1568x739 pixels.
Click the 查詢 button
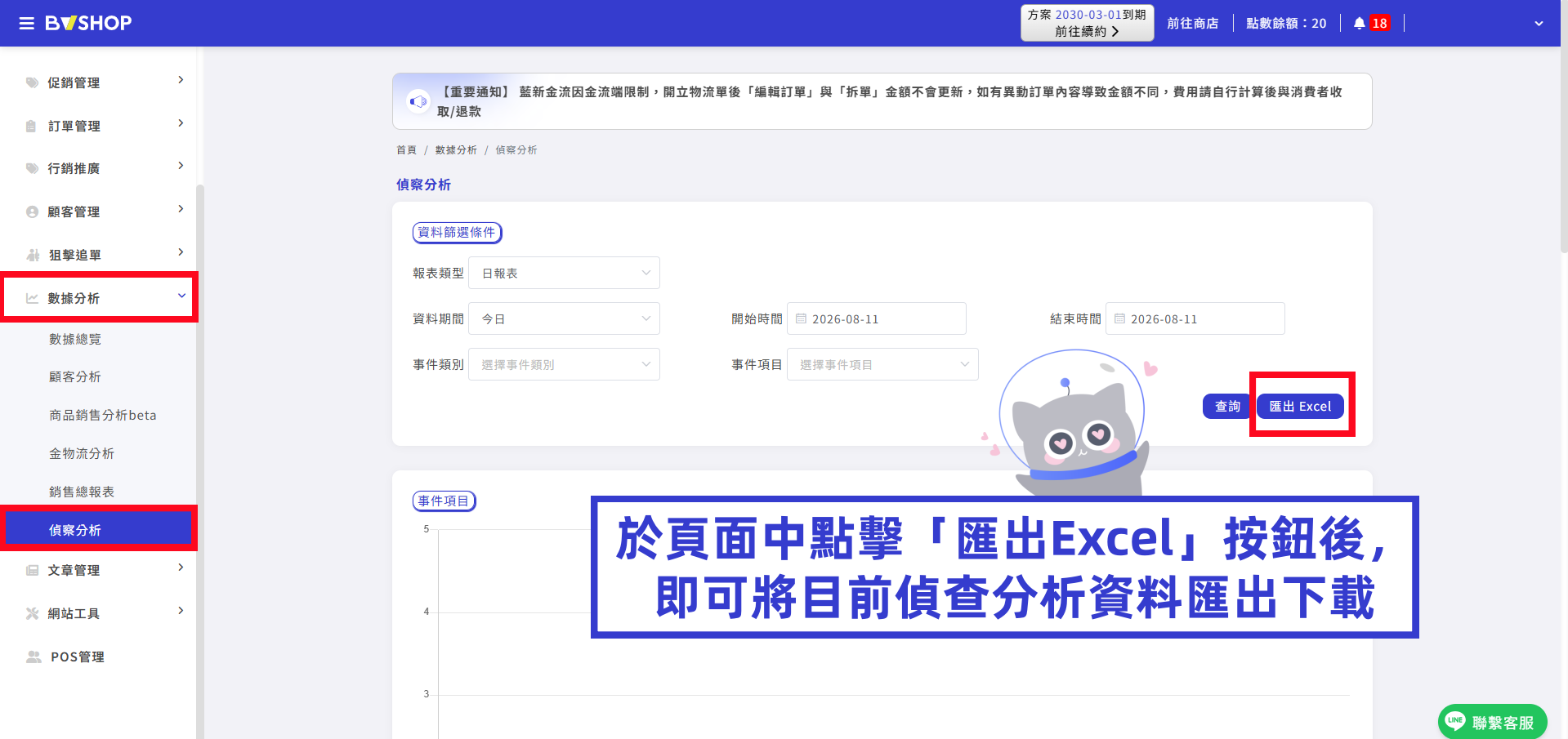click(1227, 406)
